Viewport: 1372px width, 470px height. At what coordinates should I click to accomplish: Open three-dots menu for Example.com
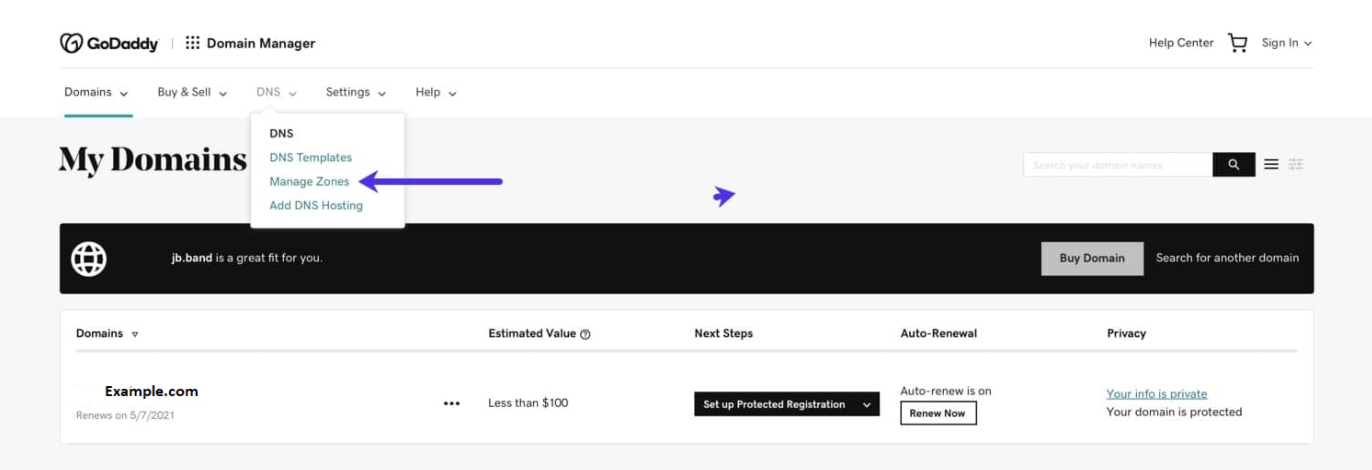coord(452,404)
